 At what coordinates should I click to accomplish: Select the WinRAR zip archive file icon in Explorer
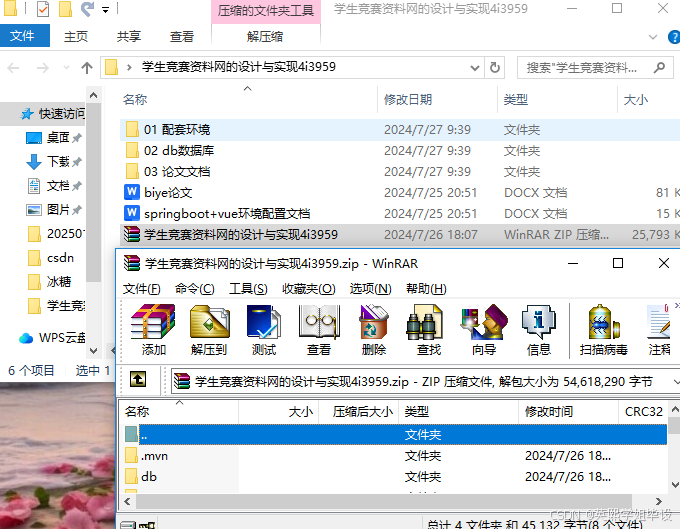pyautogui.click(x=132, y=234)
